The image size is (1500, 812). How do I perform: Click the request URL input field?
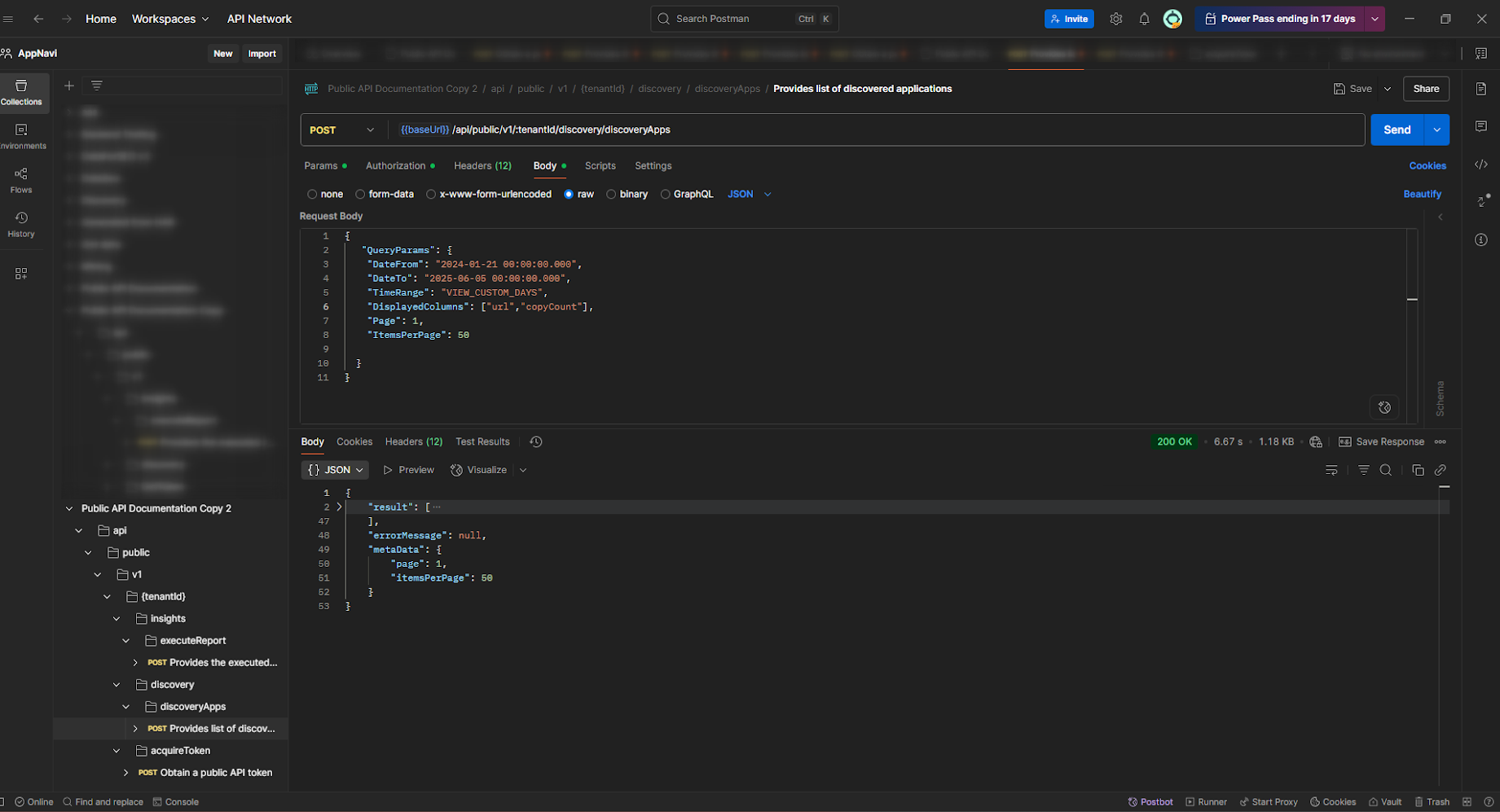point(876,129)
